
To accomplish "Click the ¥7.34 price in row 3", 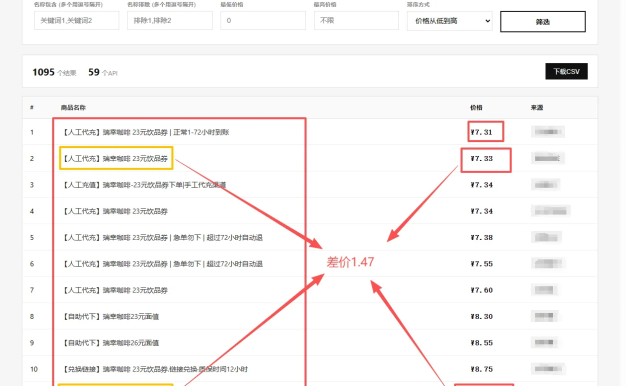I will tap(481, 185).
